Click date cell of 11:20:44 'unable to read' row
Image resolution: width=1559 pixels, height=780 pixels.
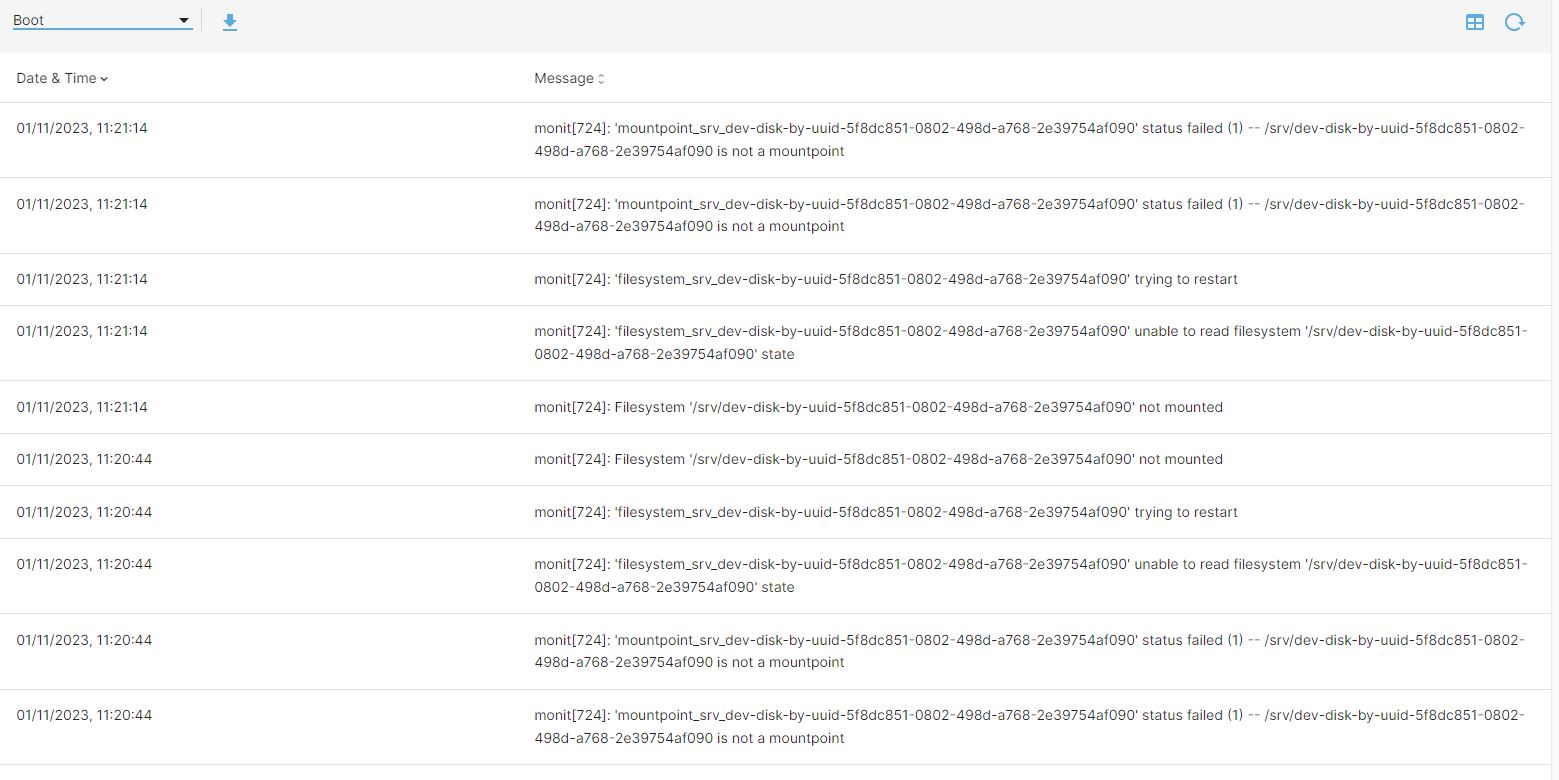[84, 564]
